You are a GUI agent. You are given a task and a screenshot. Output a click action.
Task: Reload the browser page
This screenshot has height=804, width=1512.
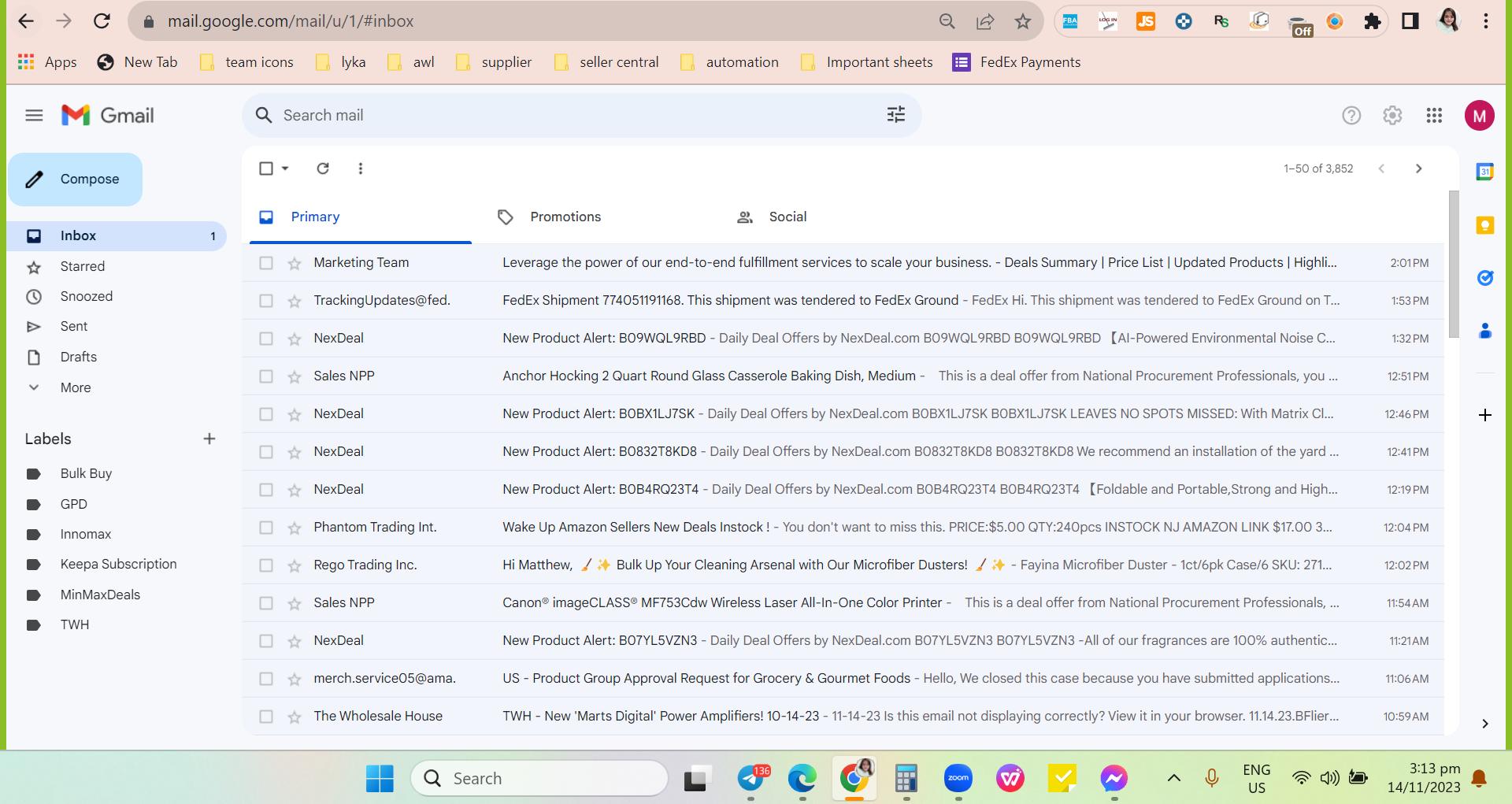pyautogui.click(x=102, y=21)
